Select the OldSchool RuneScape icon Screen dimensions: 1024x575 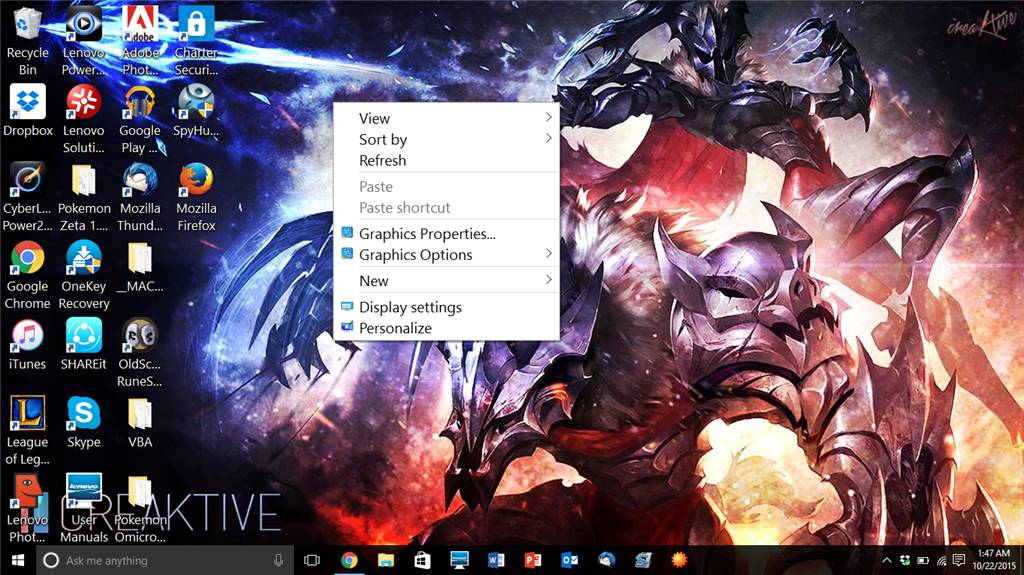(x=140, y=353)
